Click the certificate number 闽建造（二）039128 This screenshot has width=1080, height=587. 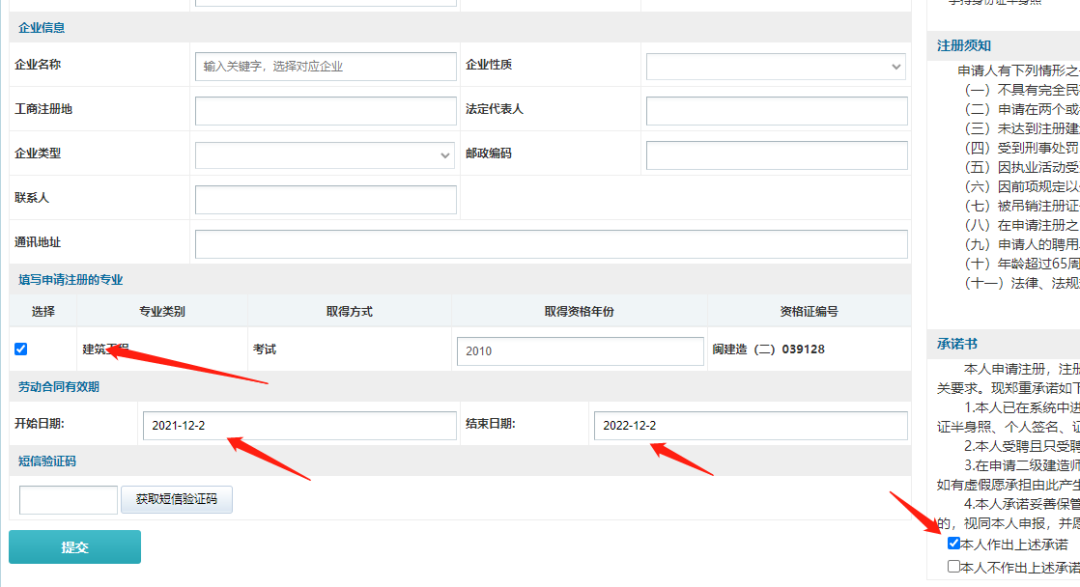(x=768, y=350)
